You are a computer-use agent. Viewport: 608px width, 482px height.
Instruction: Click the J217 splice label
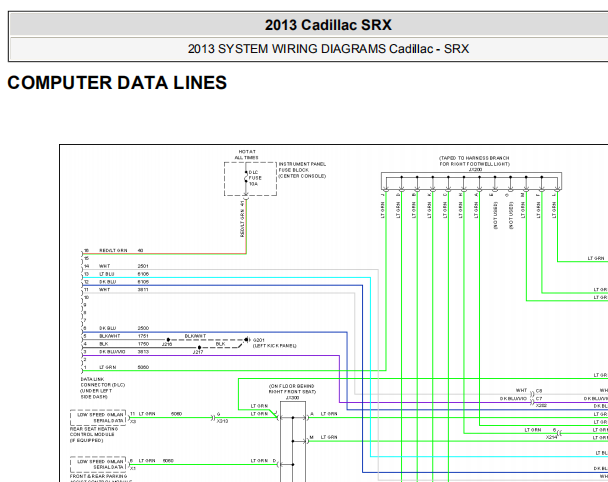[x=198, y=352]
